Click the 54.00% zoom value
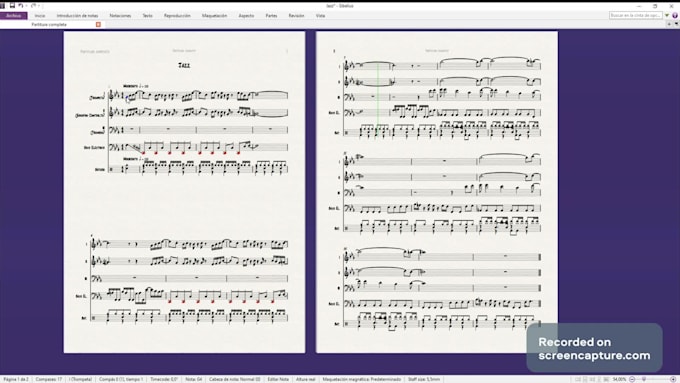This screenshot has width=680, height=383. pos(619,379)
